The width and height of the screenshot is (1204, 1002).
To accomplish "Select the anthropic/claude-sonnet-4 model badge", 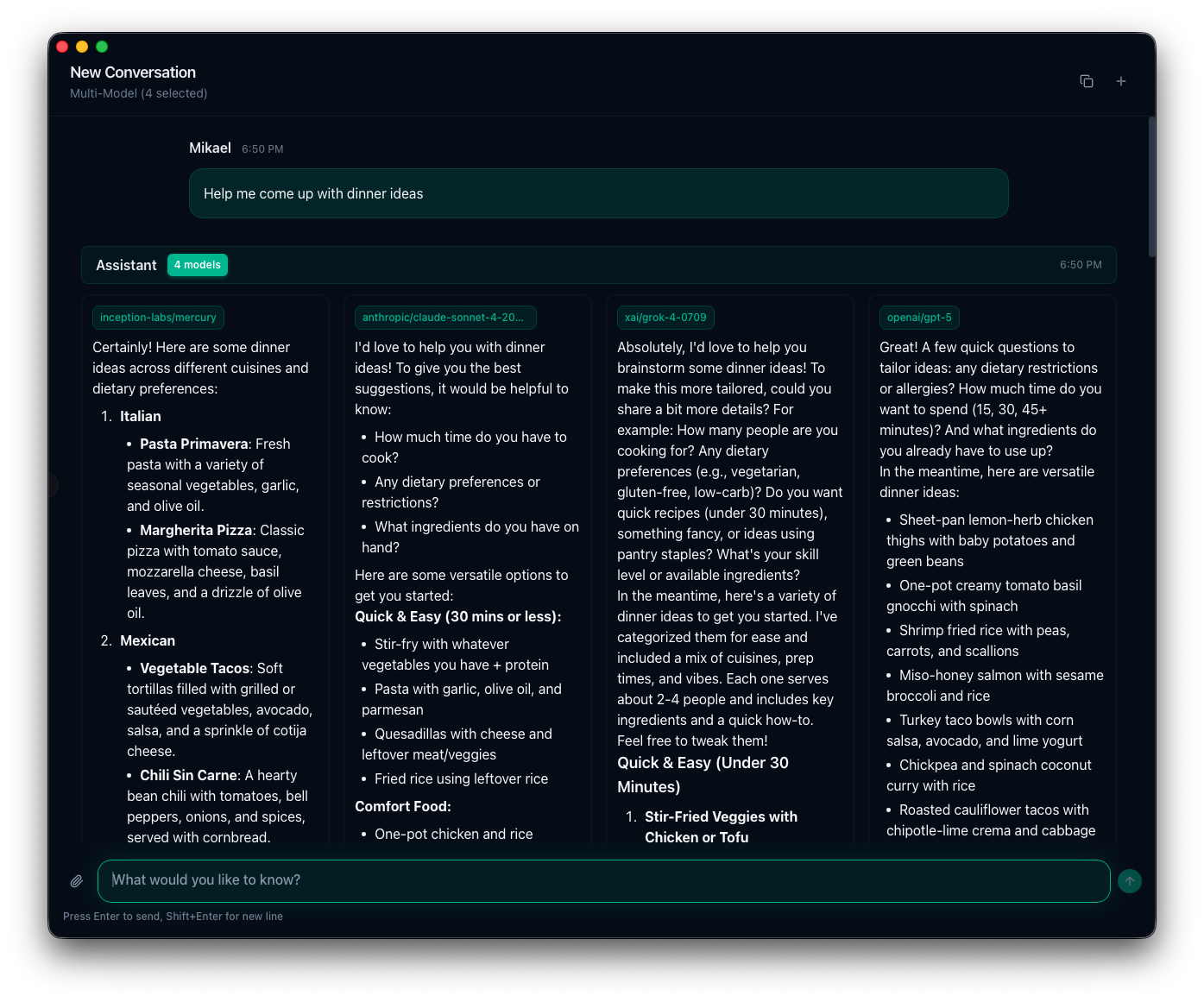I will [x=445, y=318].
